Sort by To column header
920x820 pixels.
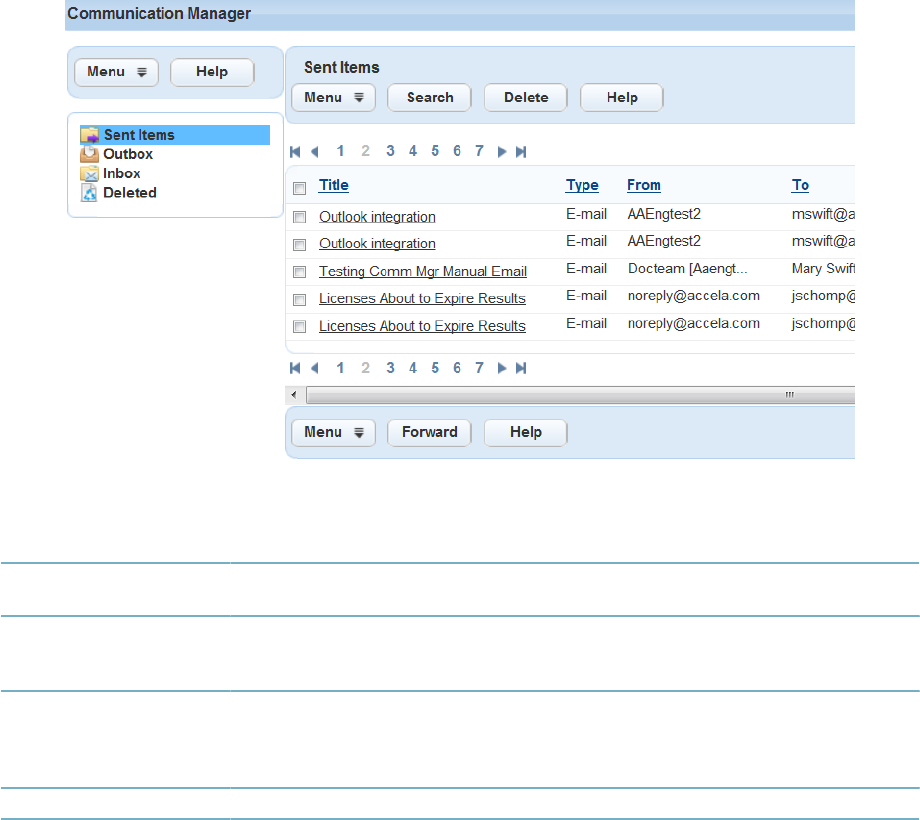pos(800,185)
